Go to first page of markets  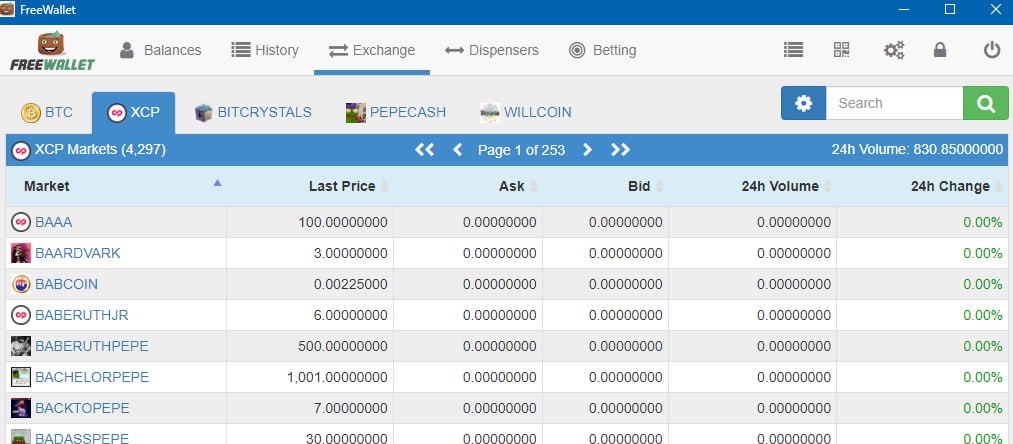424,150
